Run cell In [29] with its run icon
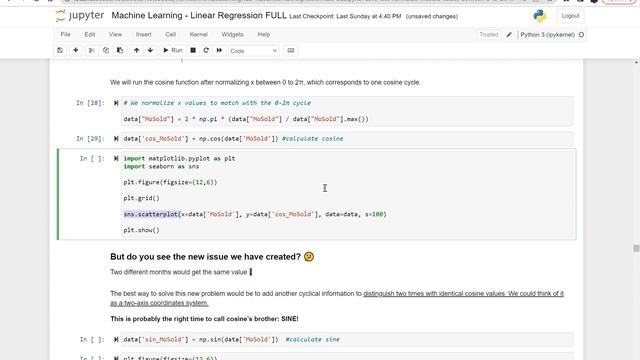The image size is (640, 360). tap(116, 139)
